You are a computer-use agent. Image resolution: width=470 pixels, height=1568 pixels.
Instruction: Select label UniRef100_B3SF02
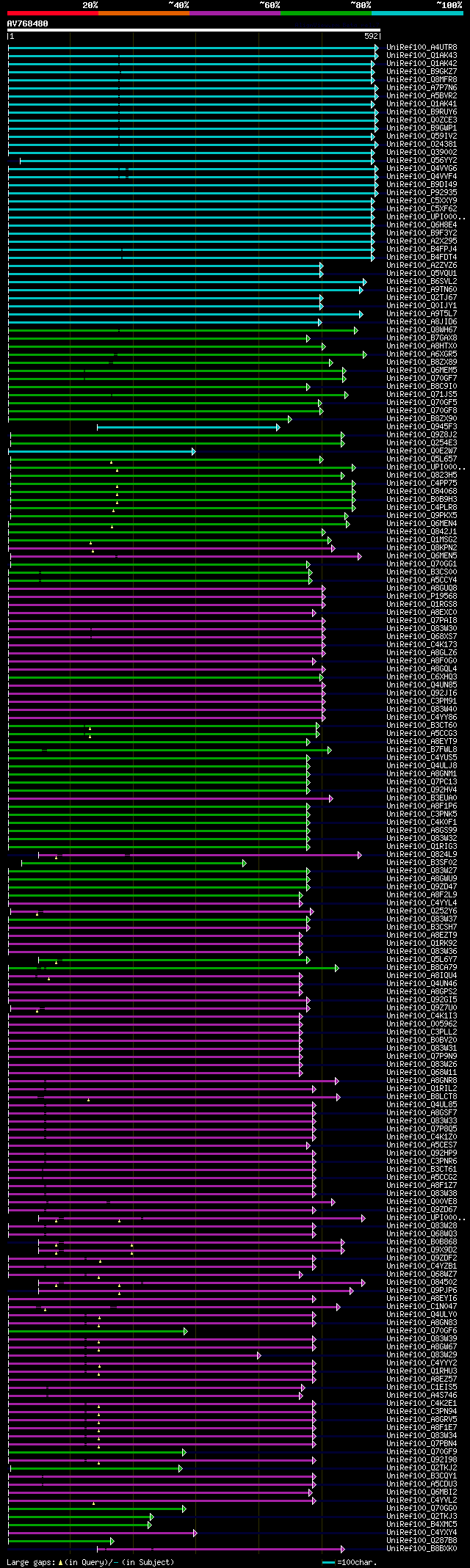click(422, 863)
